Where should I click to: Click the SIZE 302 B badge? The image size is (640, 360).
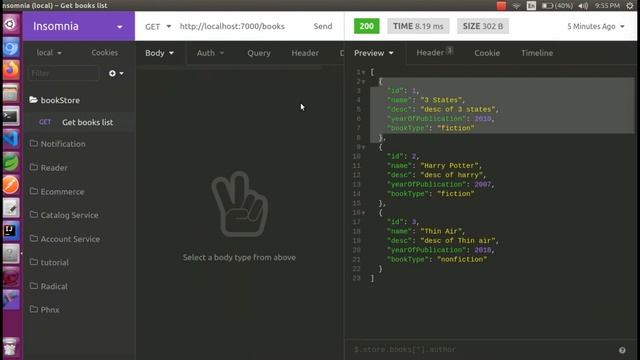coord(483,26)
